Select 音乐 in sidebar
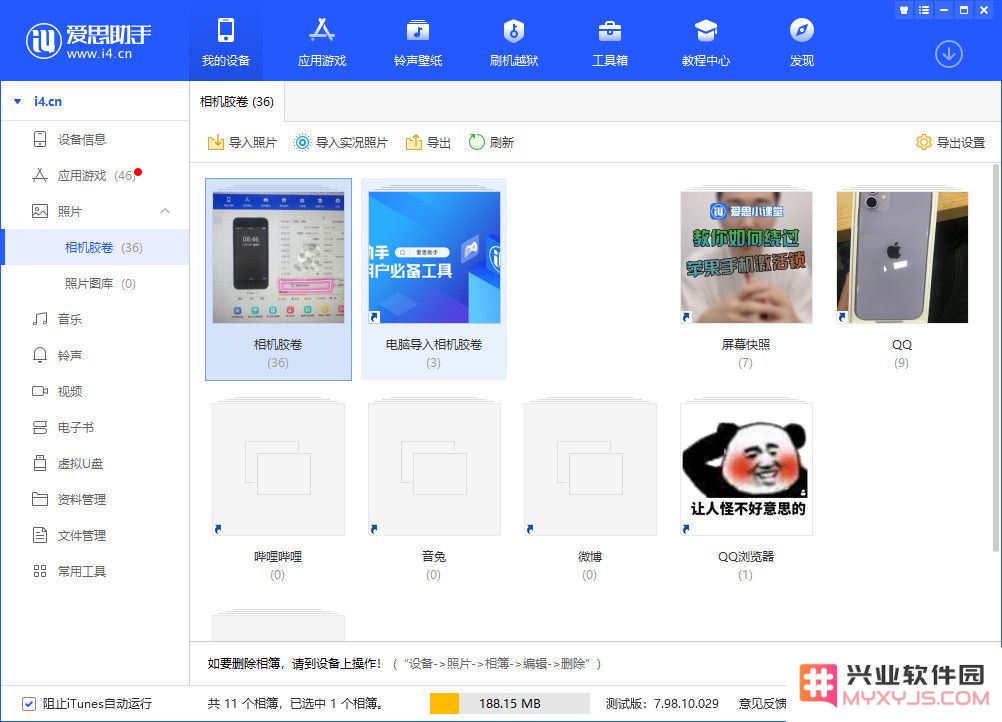 click(x=95, y=319)
